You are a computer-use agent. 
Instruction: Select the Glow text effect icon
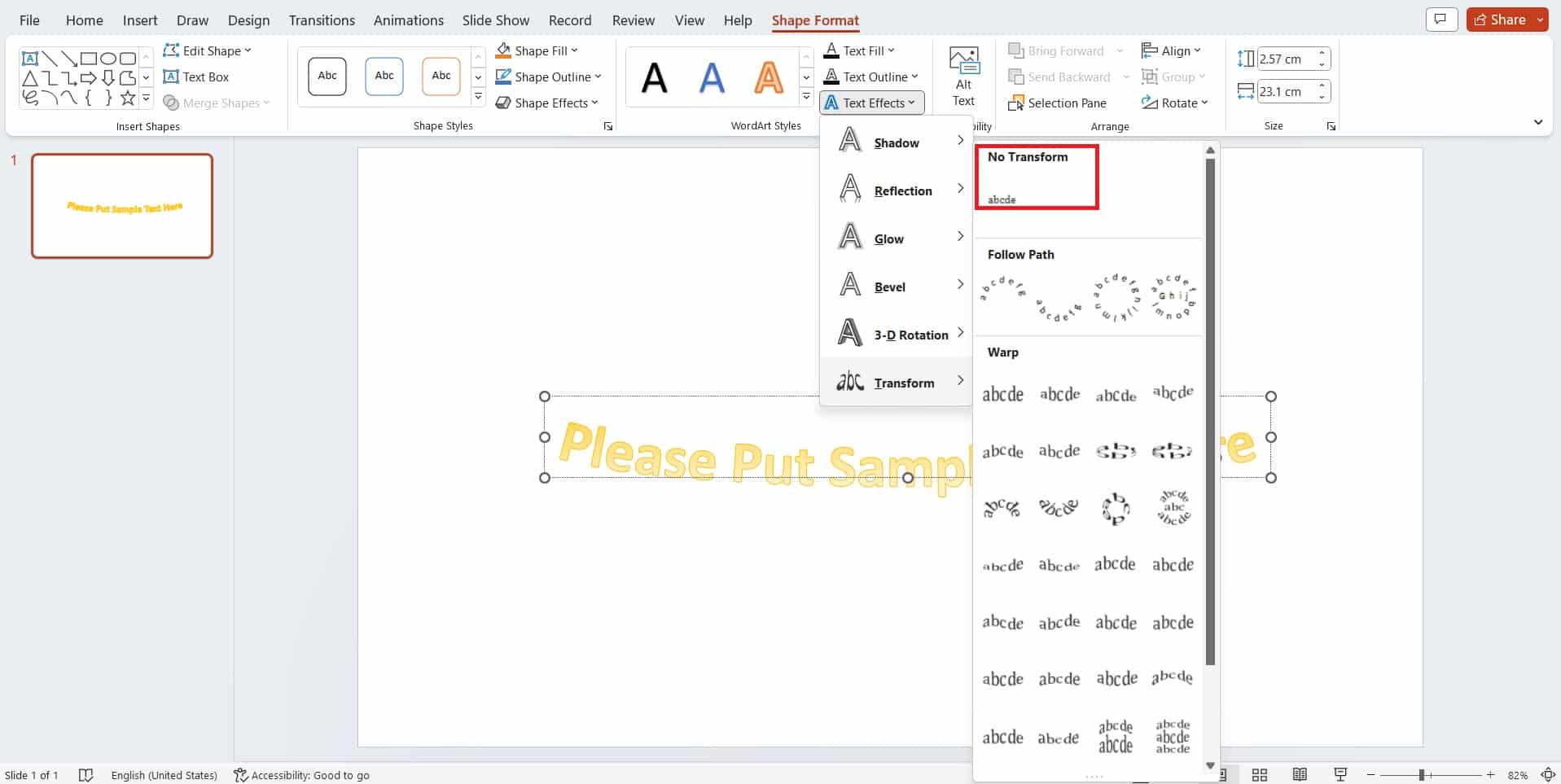(849, 236)
